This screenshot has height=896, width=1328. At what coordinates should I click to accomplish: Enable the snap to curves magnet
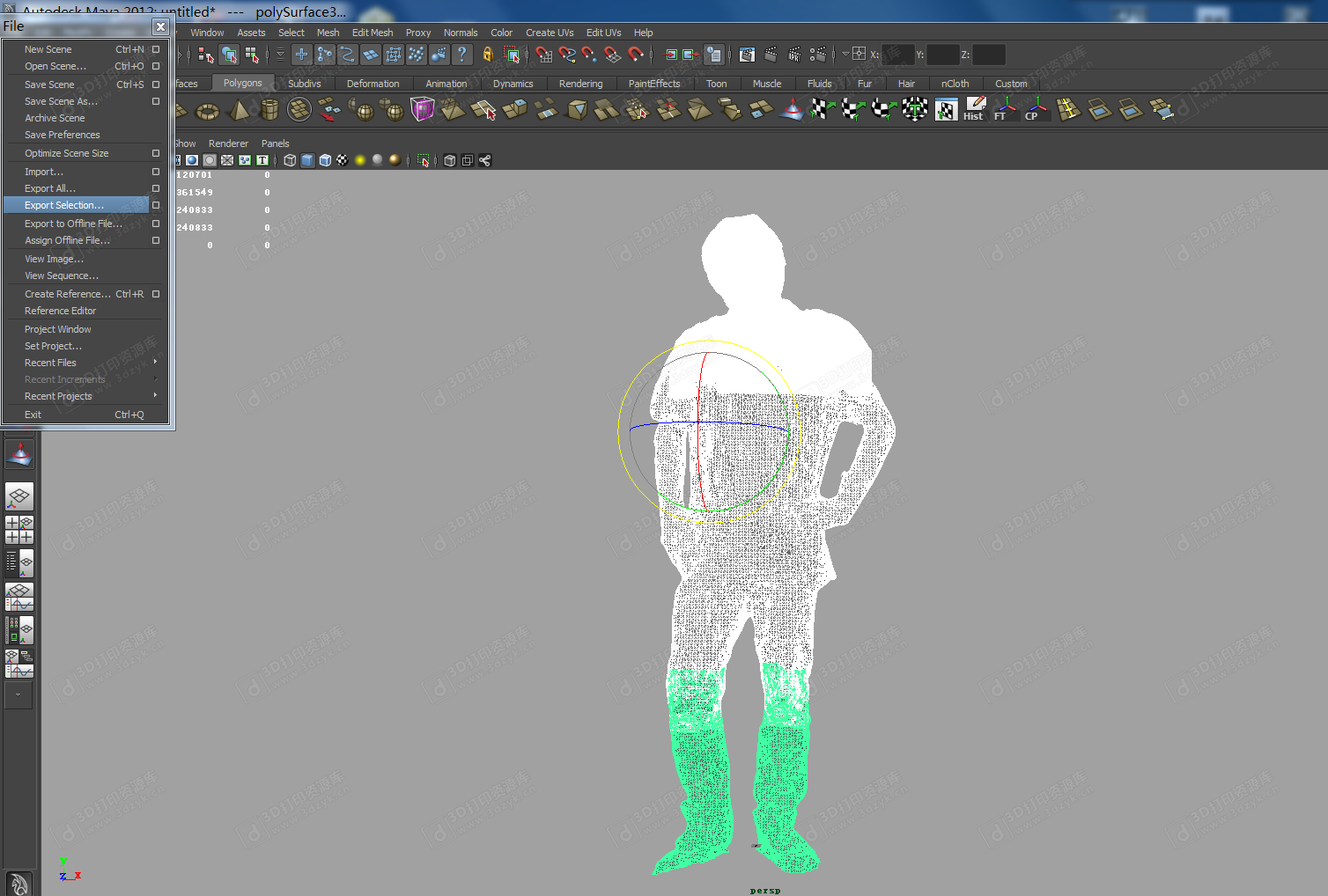(566, 55)
